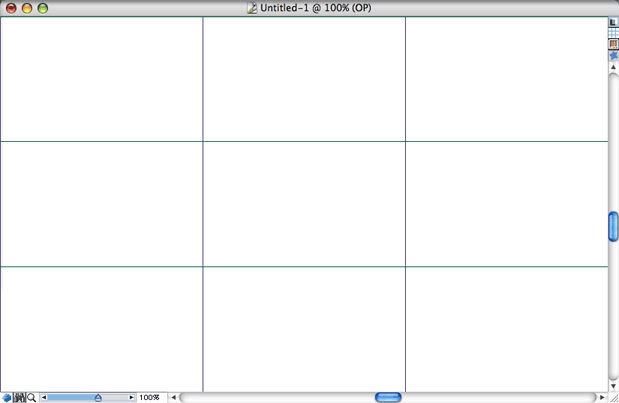Click the Untitled-1 @ 100% (OP) title
Screen dimensions: 619x403
[x=315, y=8]
